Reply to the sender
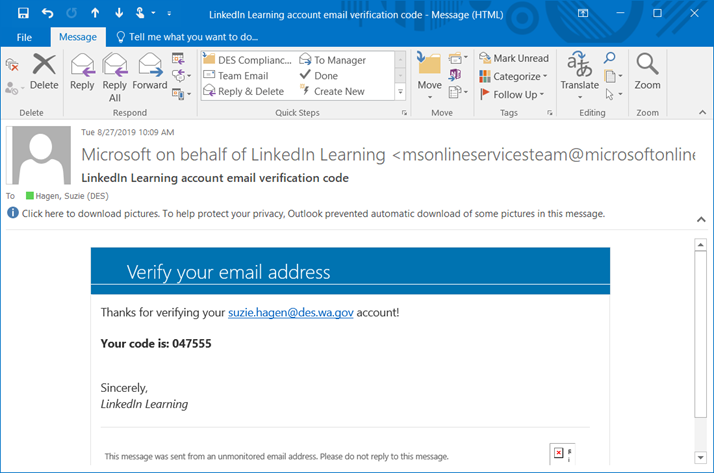714x473 pixels. pyautogui.click(x=82, y=72)
